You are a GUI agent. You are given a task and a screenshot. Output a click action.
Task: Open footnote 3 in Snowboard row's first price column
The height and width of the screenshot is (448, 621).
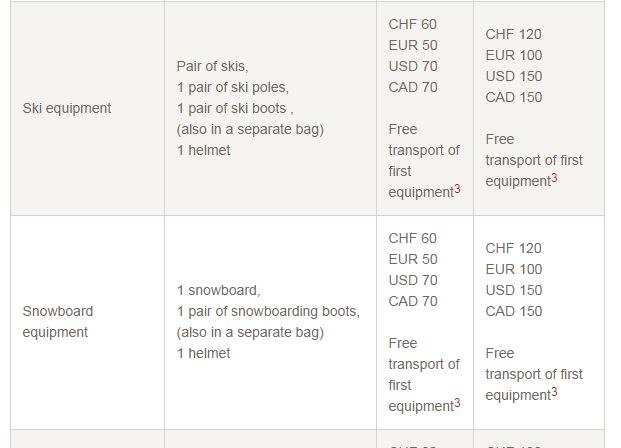point(457,403)
